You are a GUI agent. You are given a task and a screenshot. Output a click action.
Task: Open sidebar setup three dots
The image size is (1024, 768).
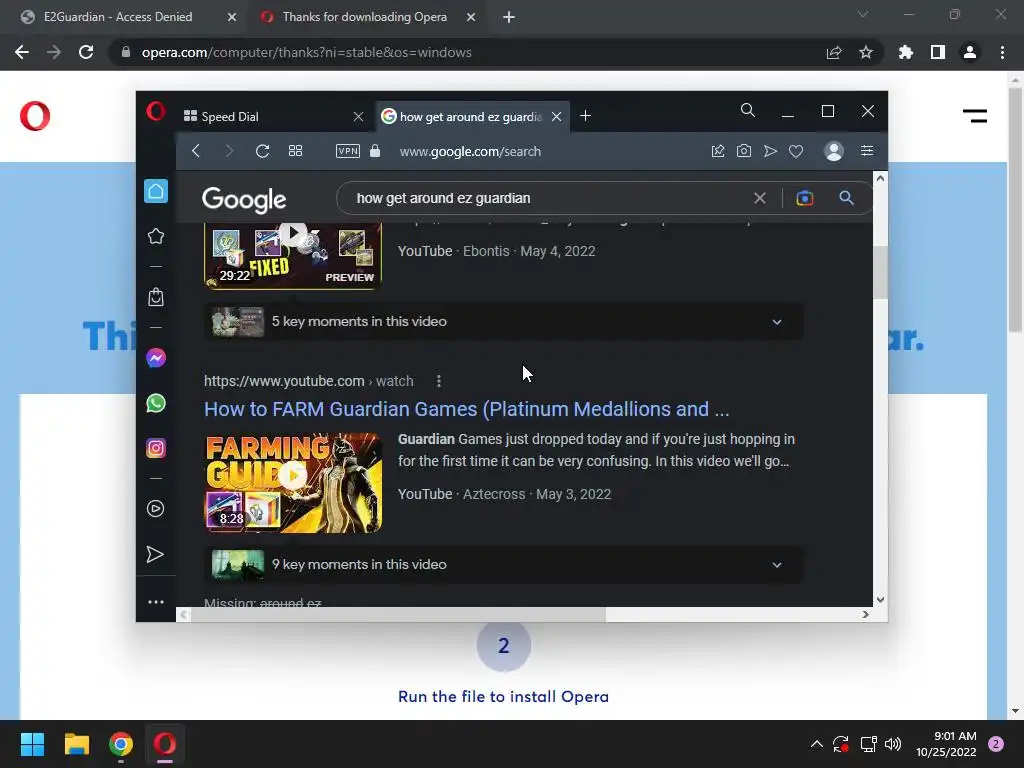[x=155, y=602]
